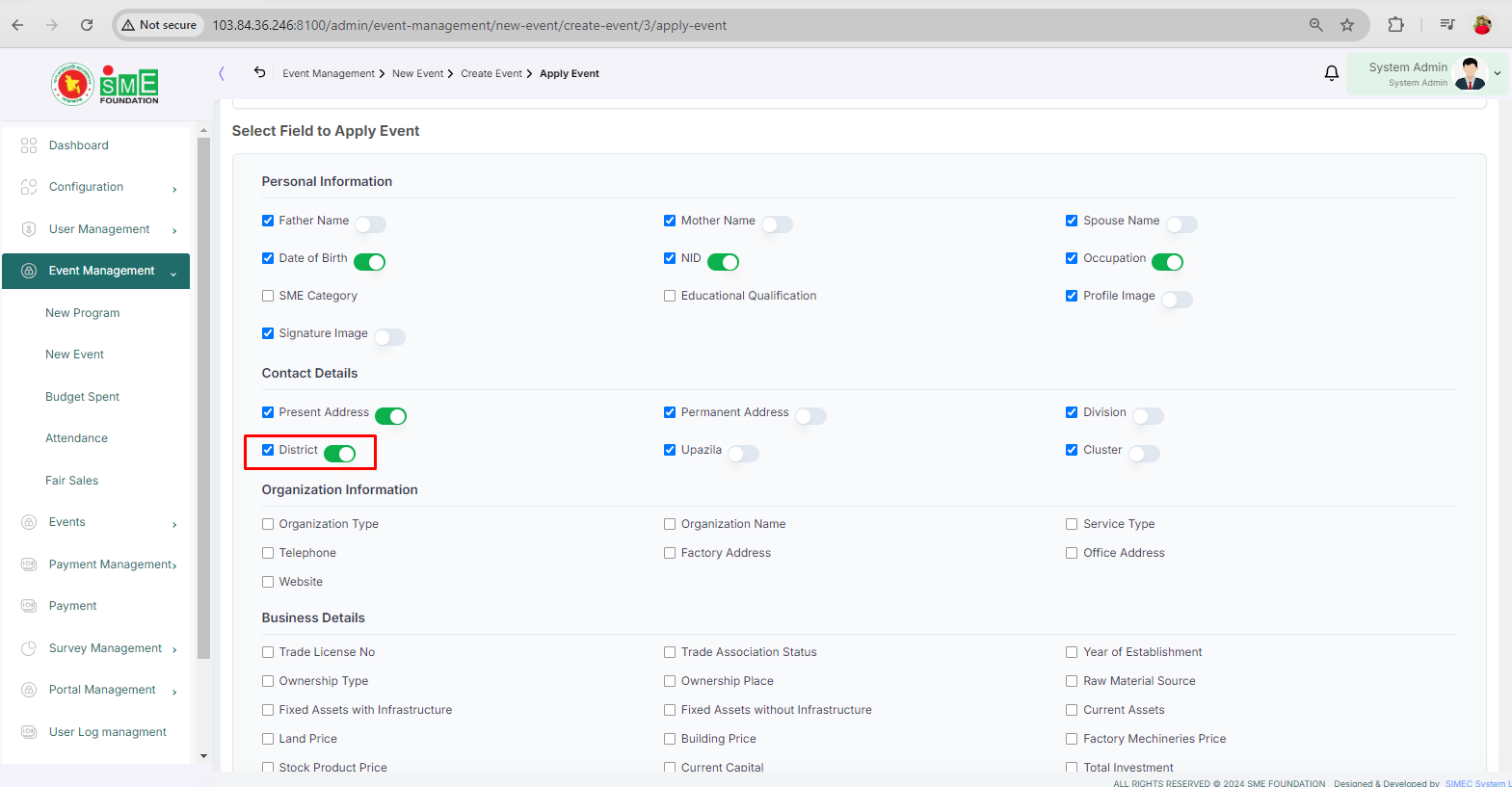Collapse the Event Management menu chevron
The image size is (1512, 787).
(x=173, y=274)
